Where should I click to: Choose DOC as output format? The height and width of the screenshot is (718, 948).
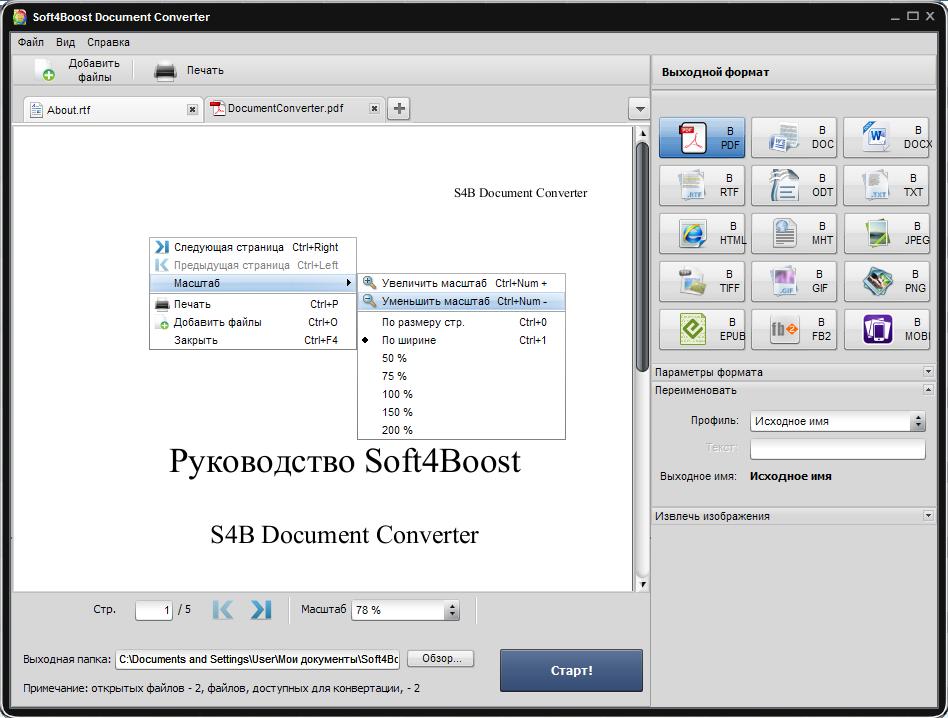[x=794, y=138]
